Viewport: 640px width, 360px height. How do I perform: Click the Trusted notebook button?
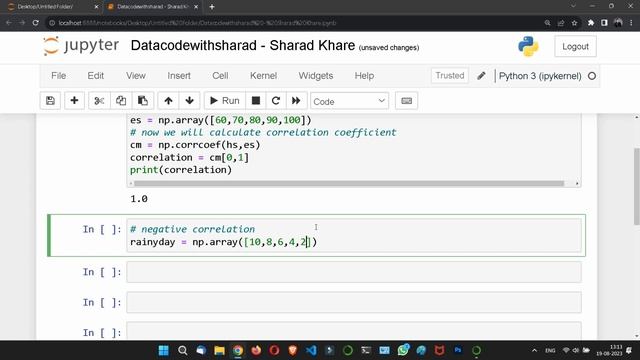pyautogui.click(x=449, y=76)
